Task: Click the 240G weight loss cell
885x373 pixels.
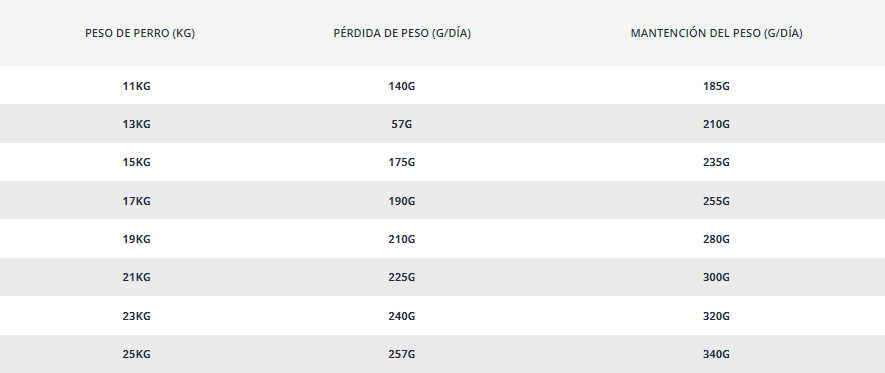Action: (x=402, y=316)
